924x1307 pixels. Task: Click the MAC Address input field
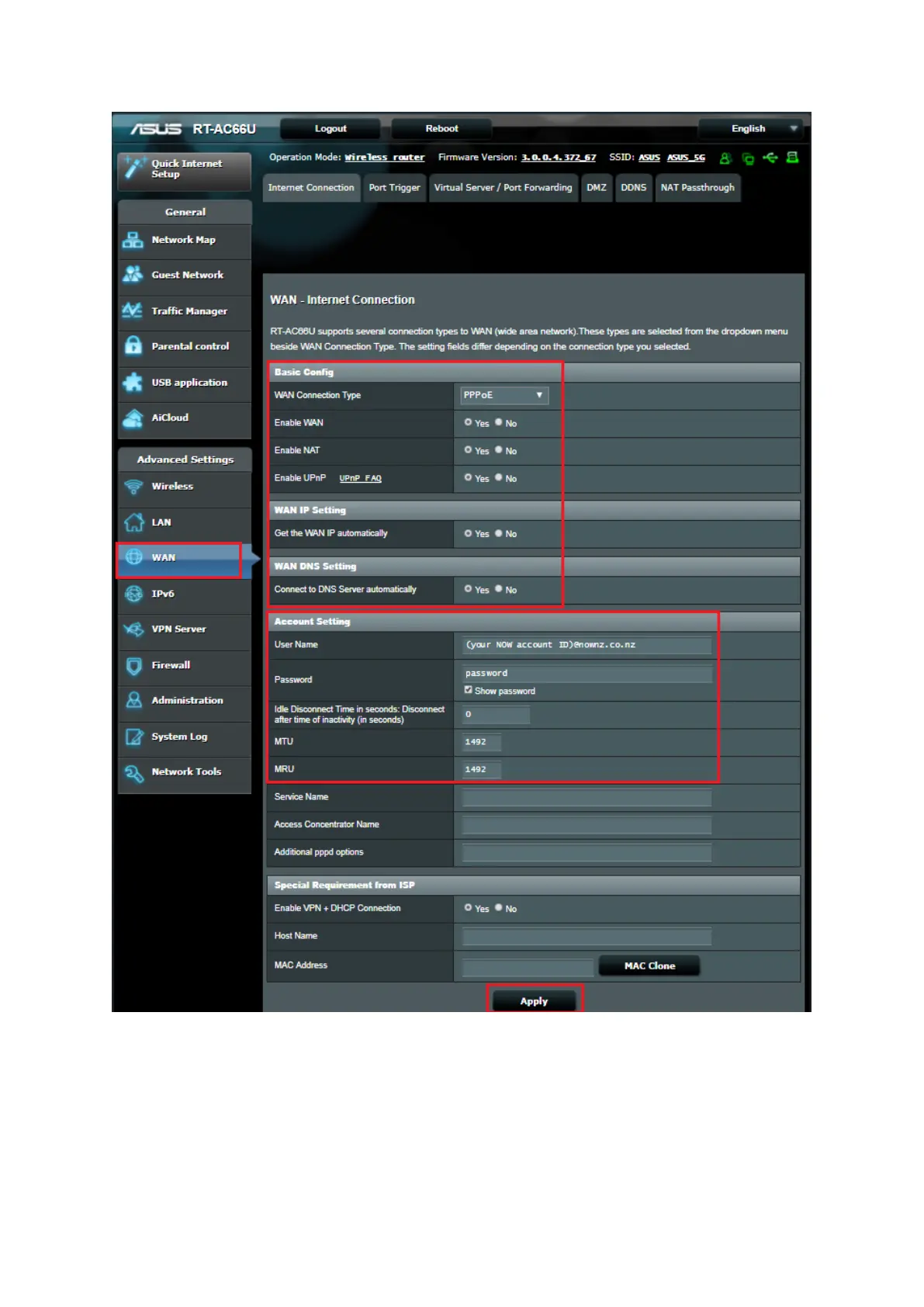click(528, 966)
